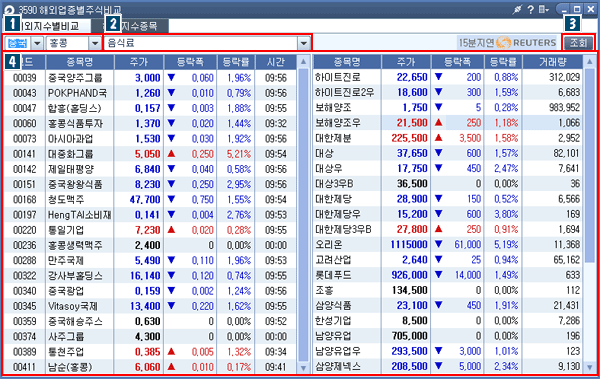The height and width of the screenshot is (379, 600).
Task: Click 롯데푸드 price 926,000
Action: point(409,275)
